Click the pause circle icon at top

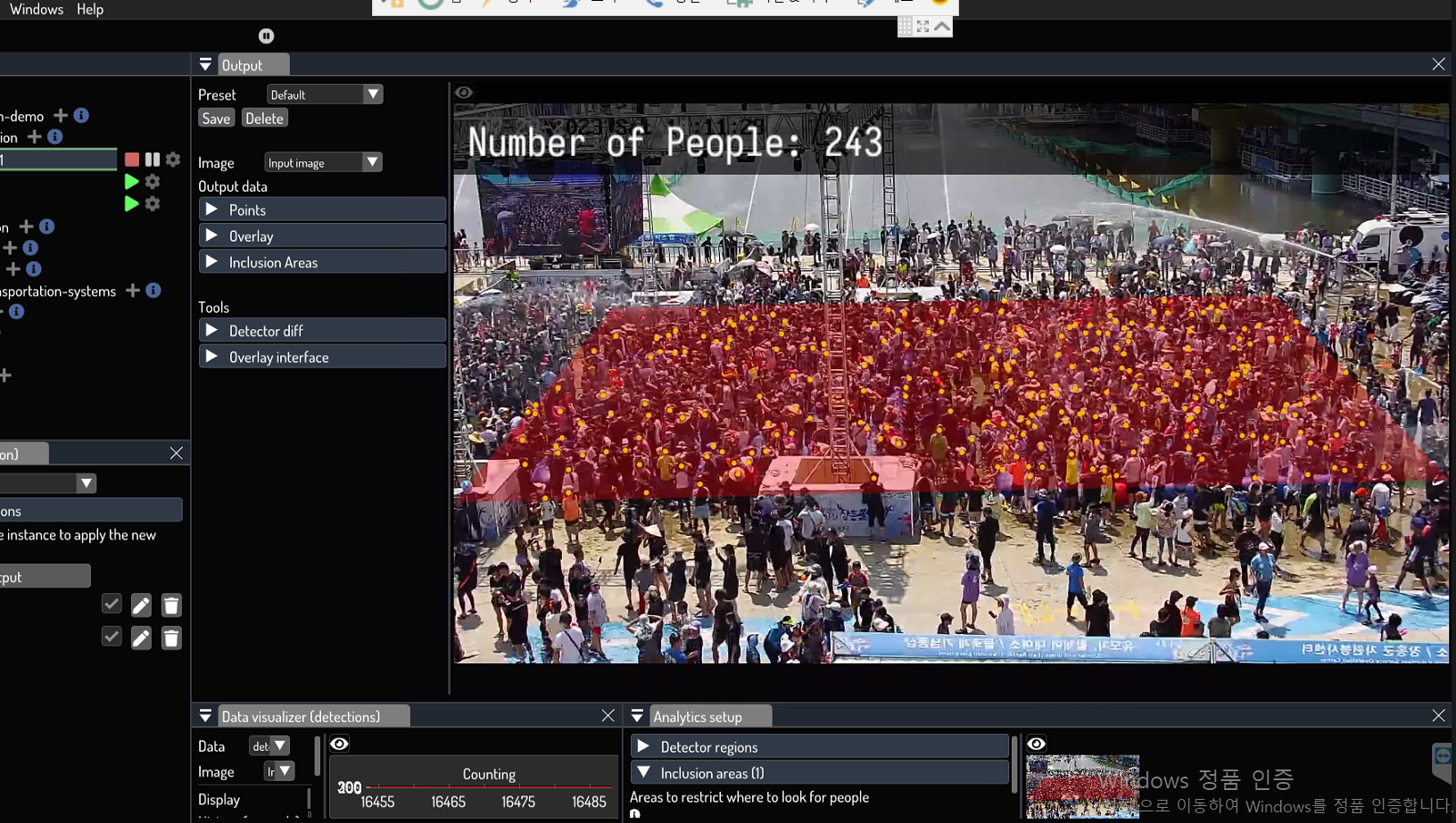[266, 36]
